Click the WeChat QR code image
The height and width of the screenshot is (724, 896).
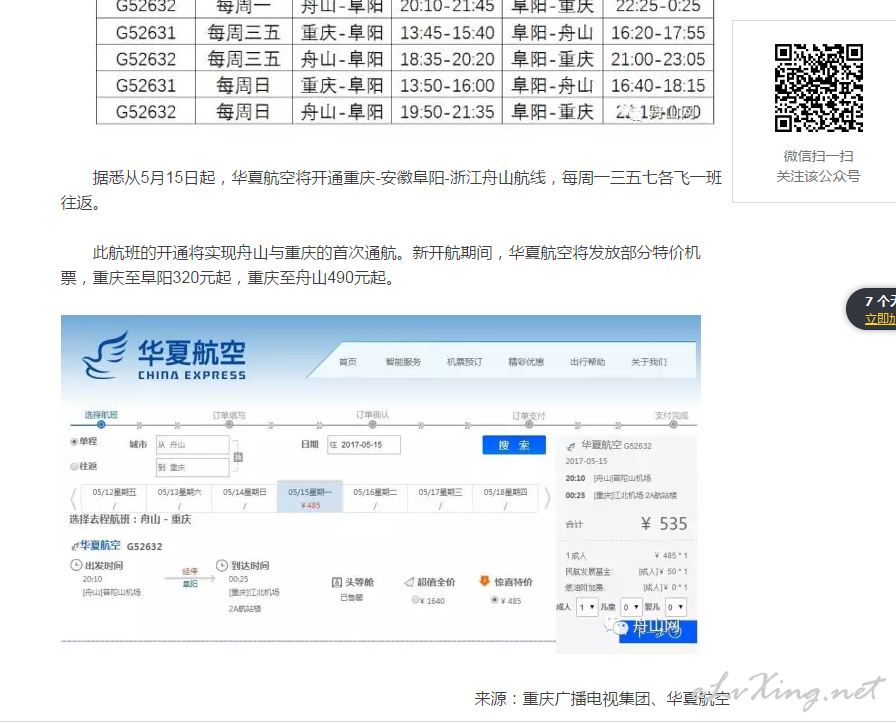tap(818, 87)
